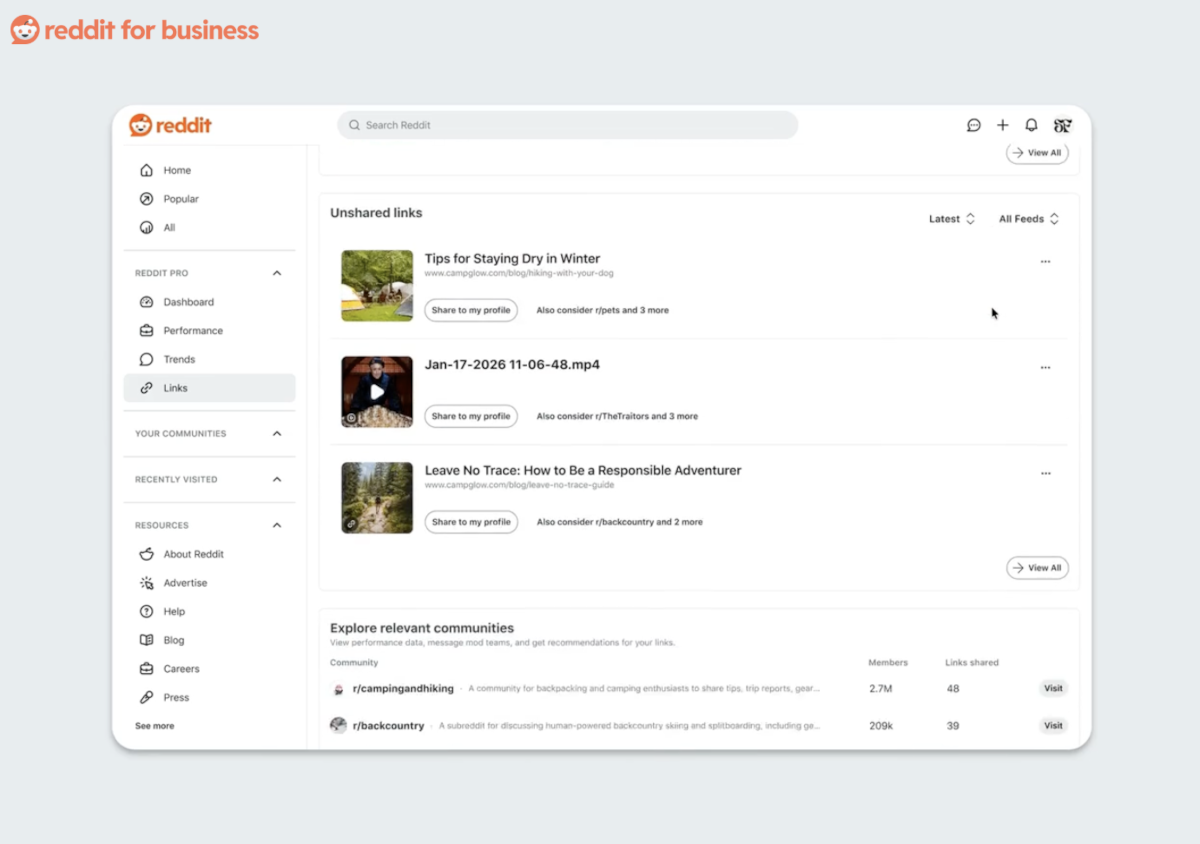Open the Latest sort dropdown
Screen dimensions: 1200x844
[x=951, y=219]
